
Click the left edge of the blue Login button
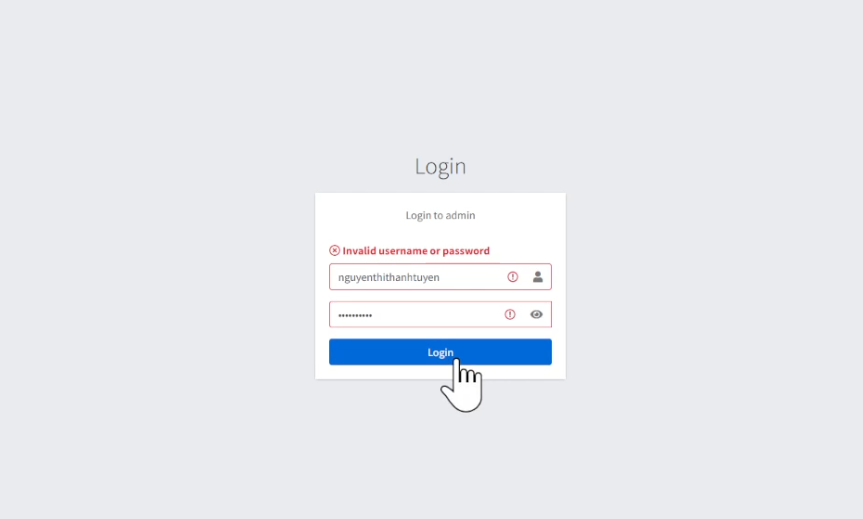[x=334, y=352]
